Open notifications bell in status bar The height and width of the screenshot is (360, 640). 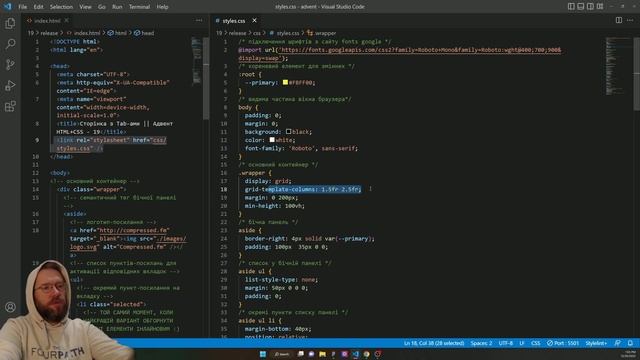630,343
